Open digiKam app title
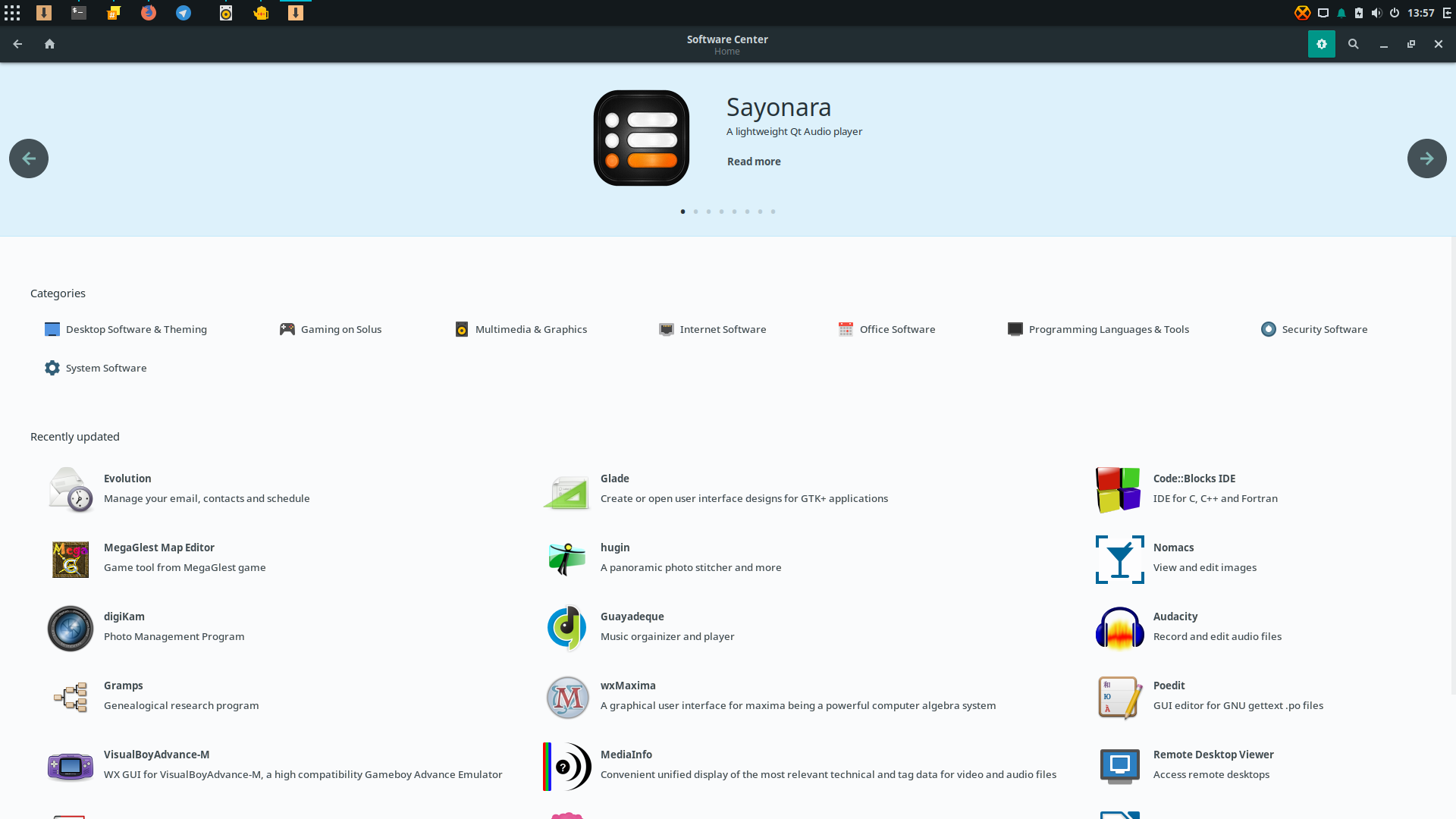Image resolution: width=1456 pixels, height=819 pixels. coord(124,617)
